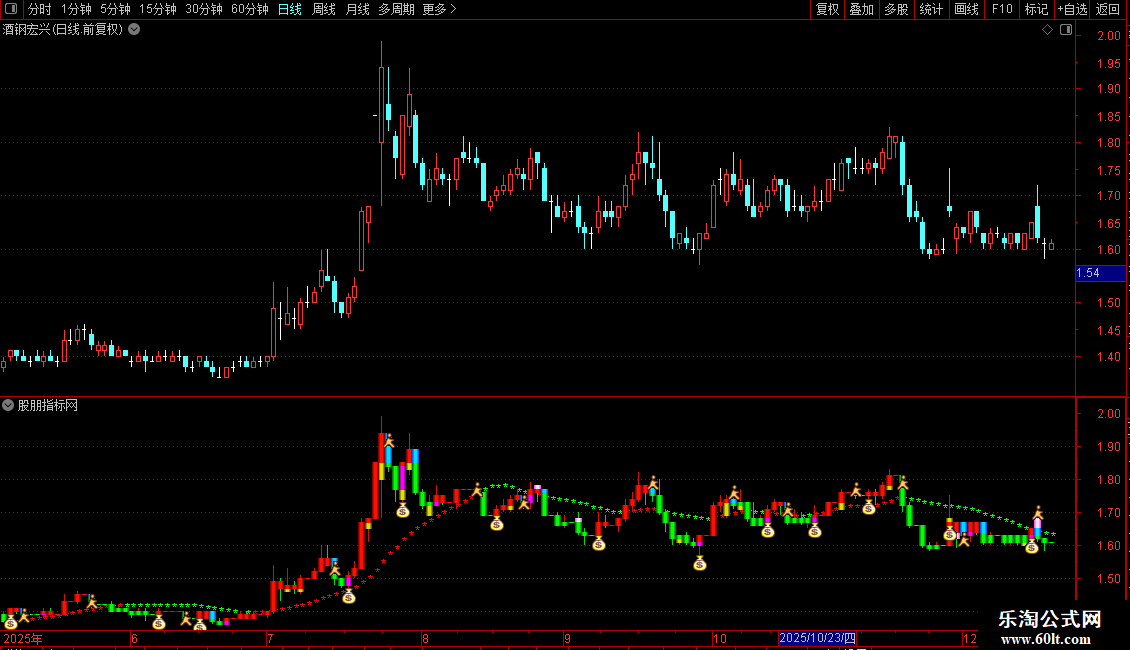Image resolution: width=1130 pixels, height=650 pixels.
Task: Click month 9 on the date axis
Action: click(567, 638)
